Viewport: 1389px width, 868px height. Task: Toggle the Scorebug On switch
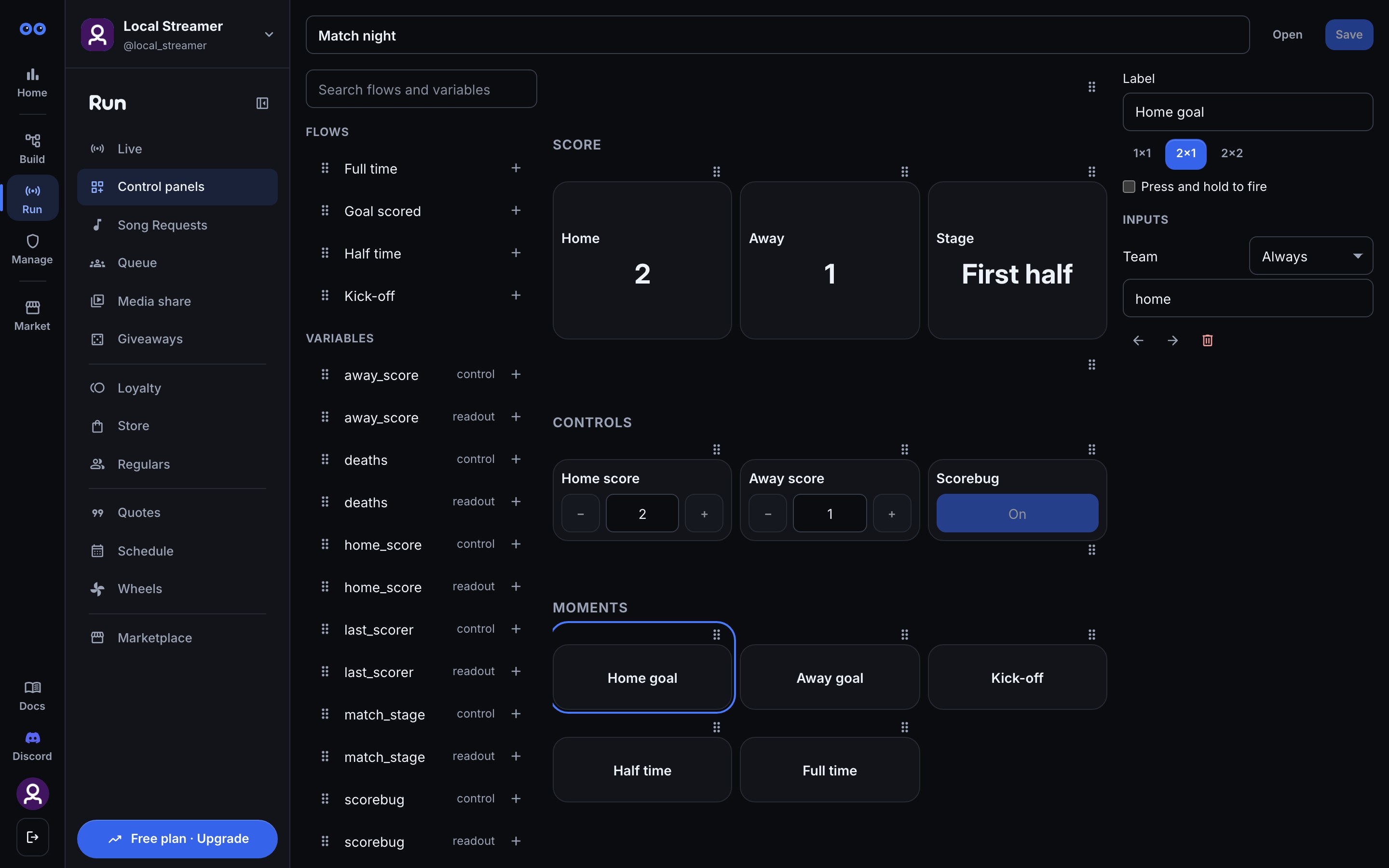pos(1017,513)
